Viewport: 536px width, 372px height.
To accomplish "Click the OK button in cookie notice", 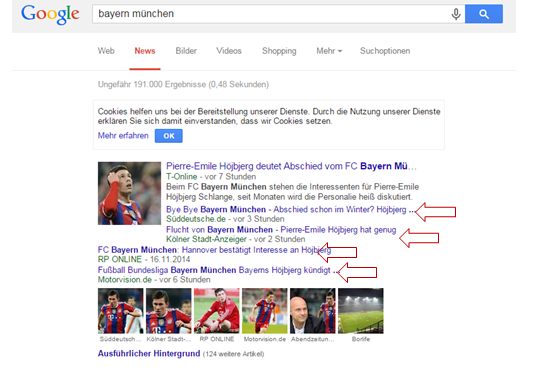I will (x=169, y=136).
